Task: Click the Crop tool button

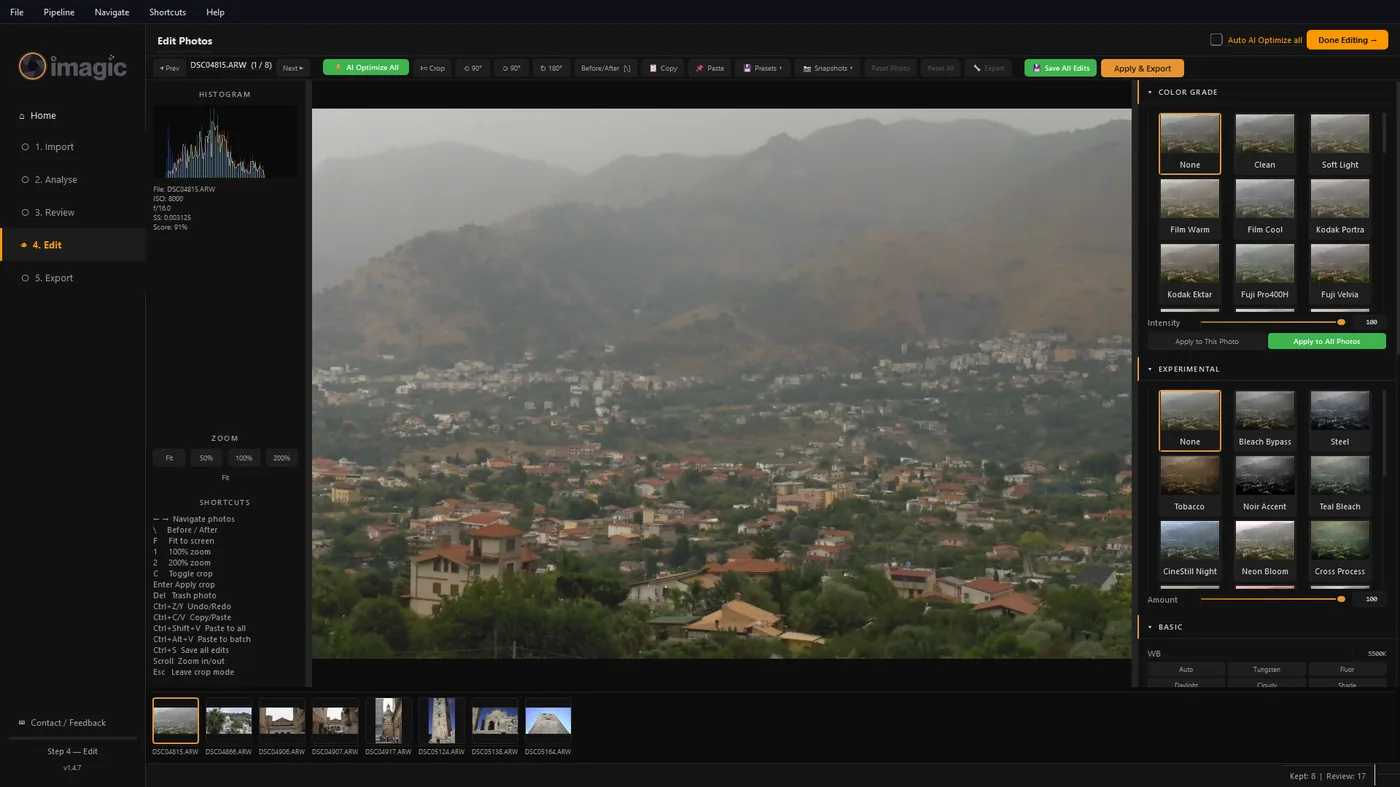Action: [x=432, y=68]
